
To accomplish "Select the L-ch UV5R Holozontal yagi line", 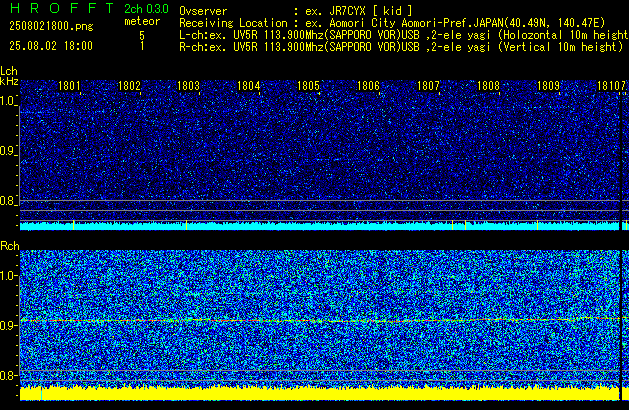I will pos(404,35).
